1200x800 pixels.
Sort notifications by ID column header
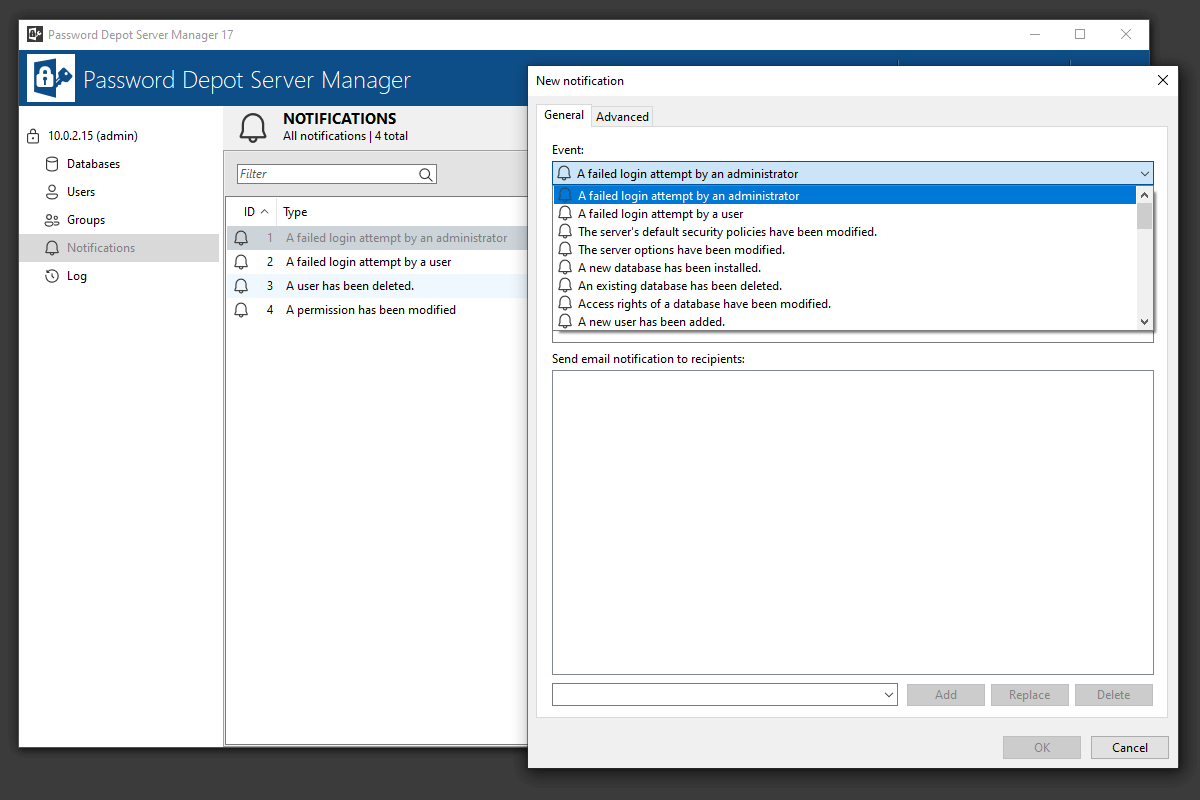(x=250, y=212)
